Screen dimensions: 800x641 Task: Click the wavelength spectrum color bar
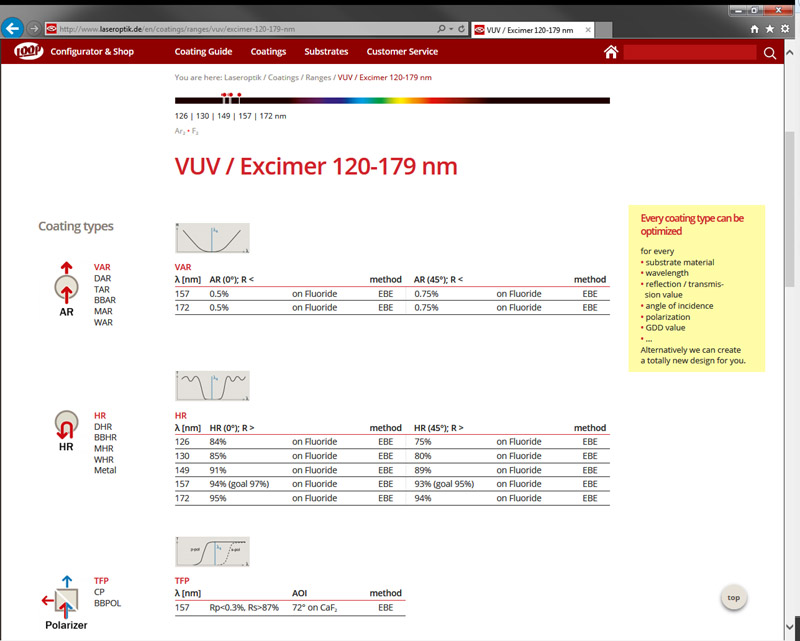[392, 100]
